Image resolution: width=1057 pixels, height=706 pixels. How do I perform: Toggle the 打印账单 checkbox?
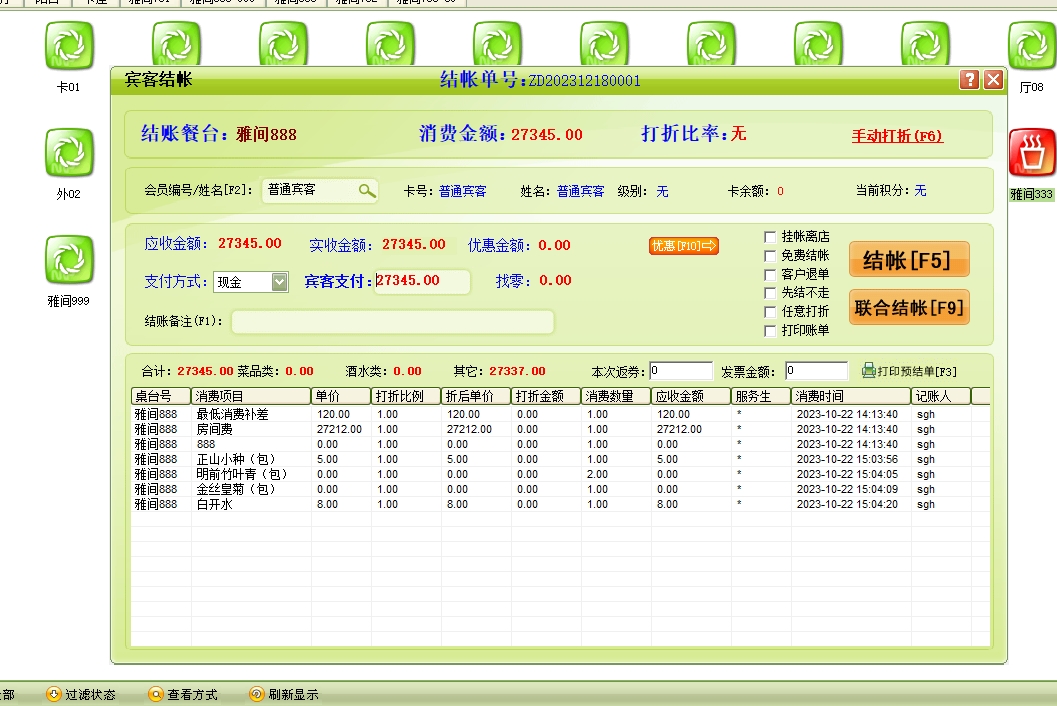[770, 331]
